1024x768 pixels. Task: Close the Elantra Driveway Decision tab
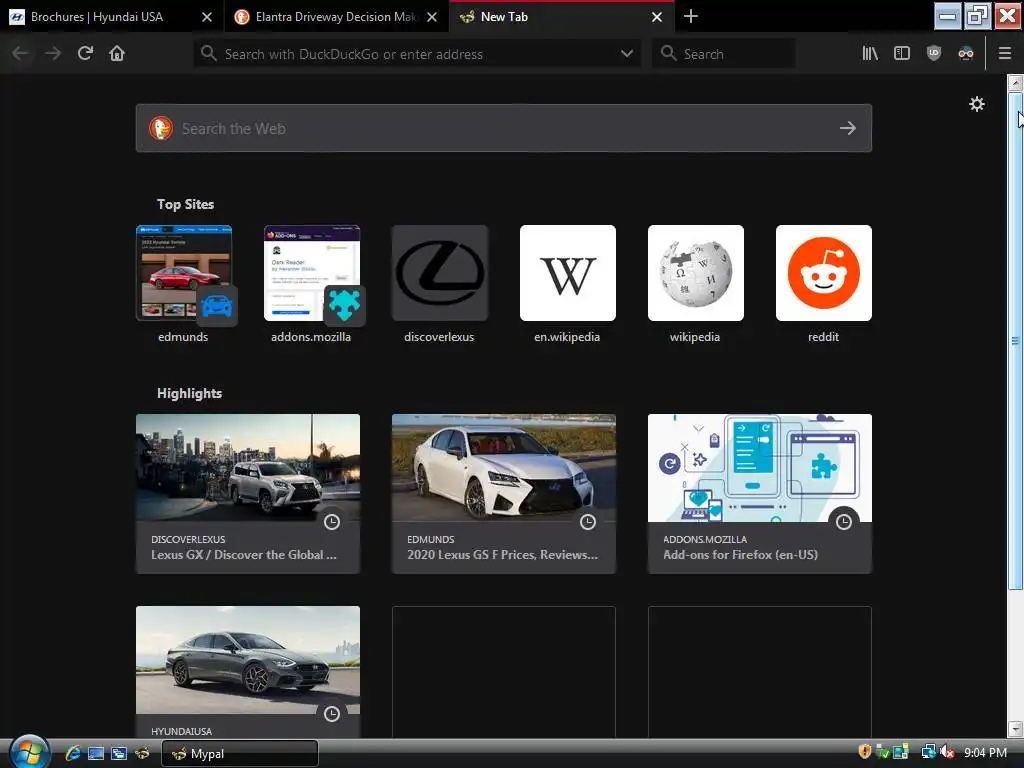tap(432, 17)
